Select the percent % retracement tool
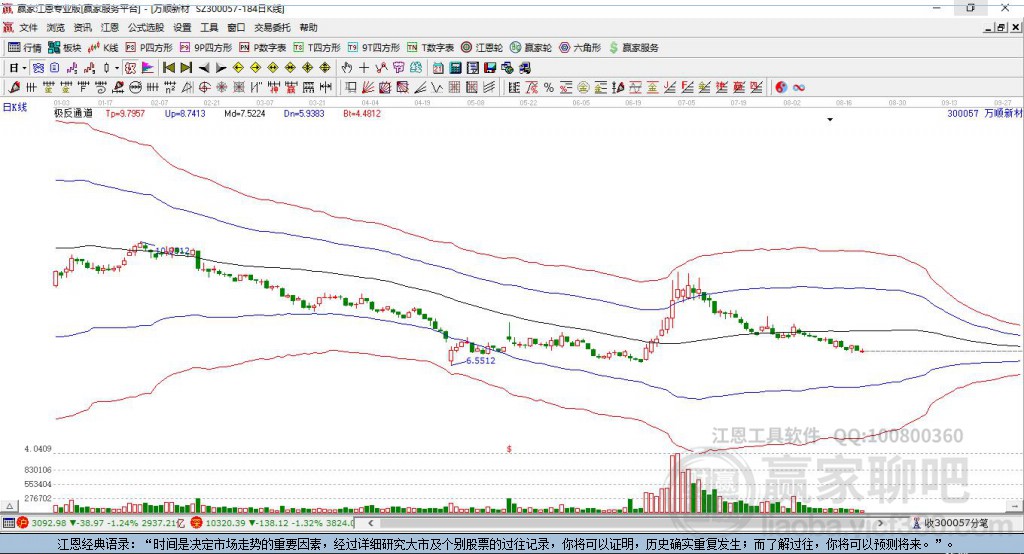 [x=549, y=88]
